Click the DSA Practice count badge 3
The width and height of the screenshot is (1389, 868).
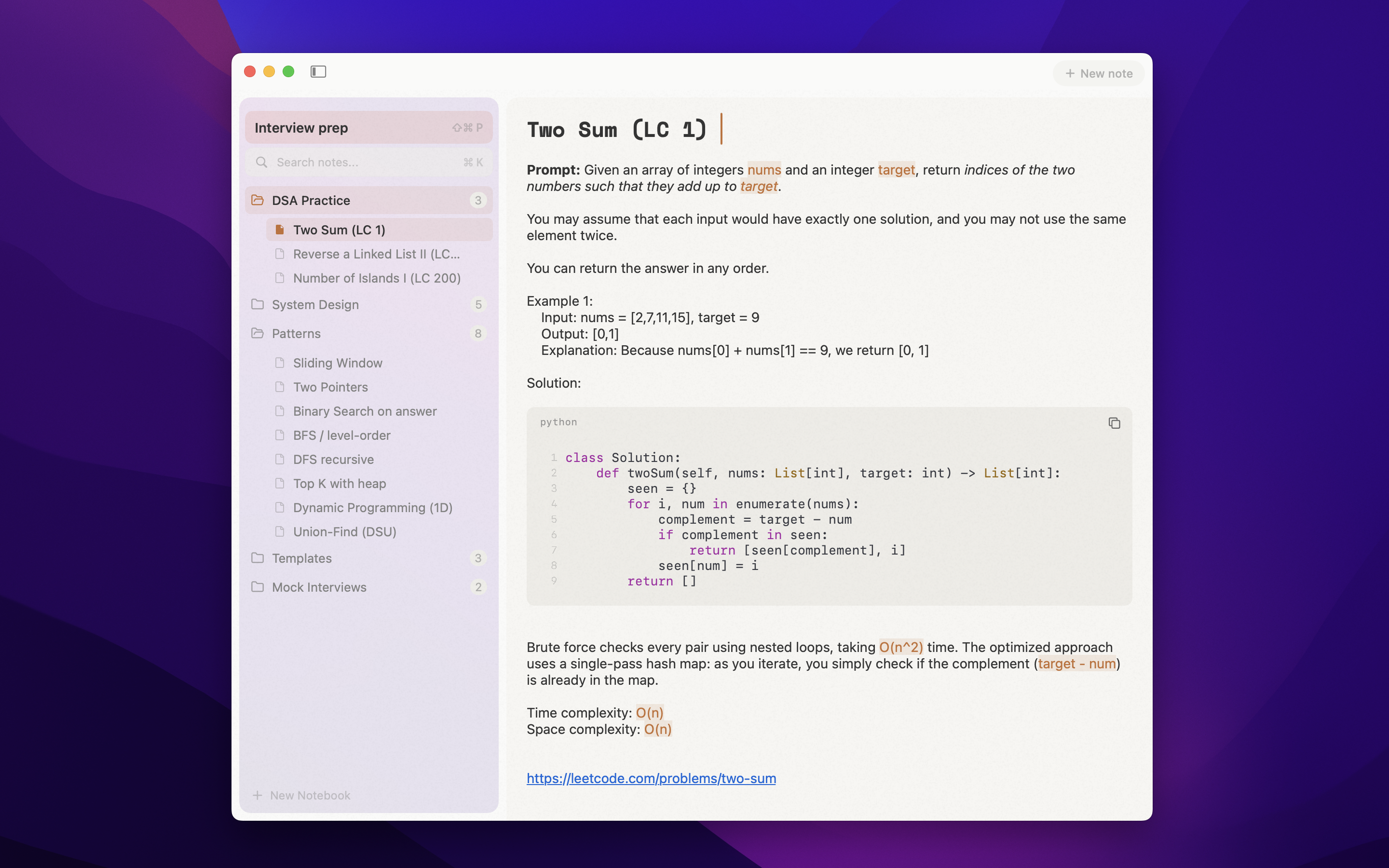coord(477,200)
